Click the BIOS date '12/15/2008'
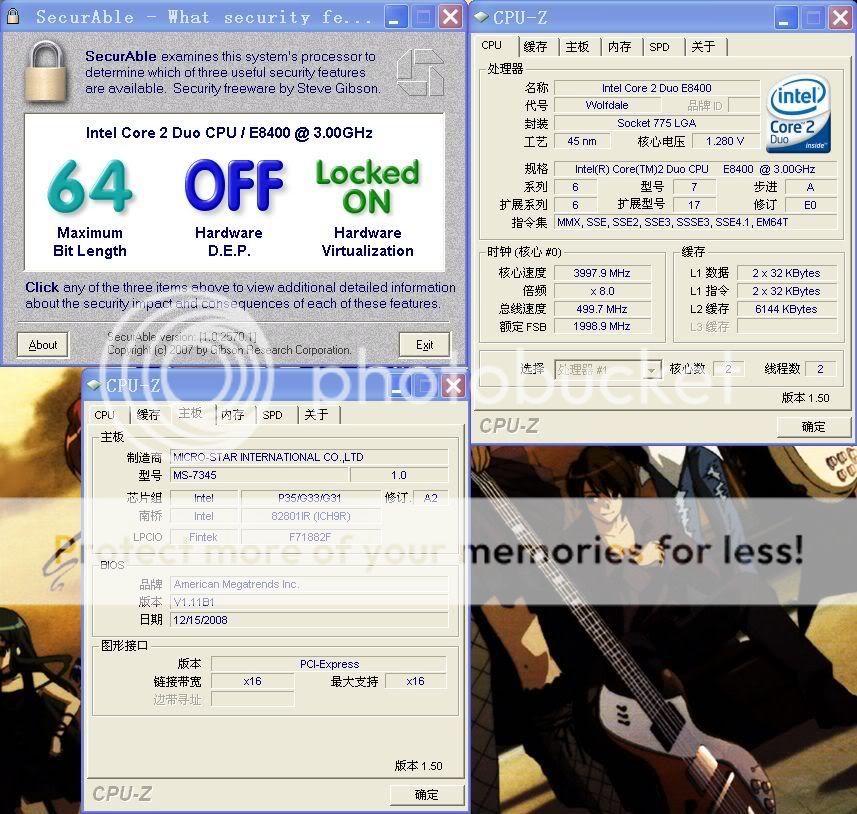This screenshot has height=814, width=857. [x=309, y=620]
